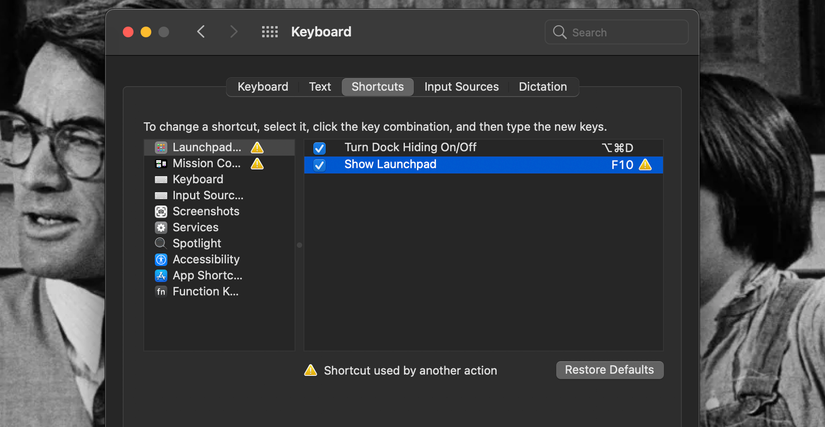
Task: Click the Turn Dock Hiding On/Off label
Action: click(410, 147)
